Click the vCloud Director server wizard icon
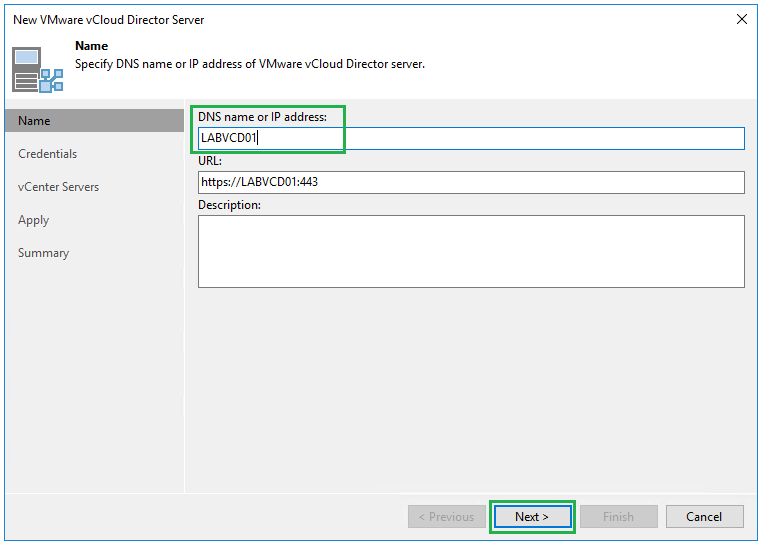This screenshot has width=762, height=546. [38, 69]
